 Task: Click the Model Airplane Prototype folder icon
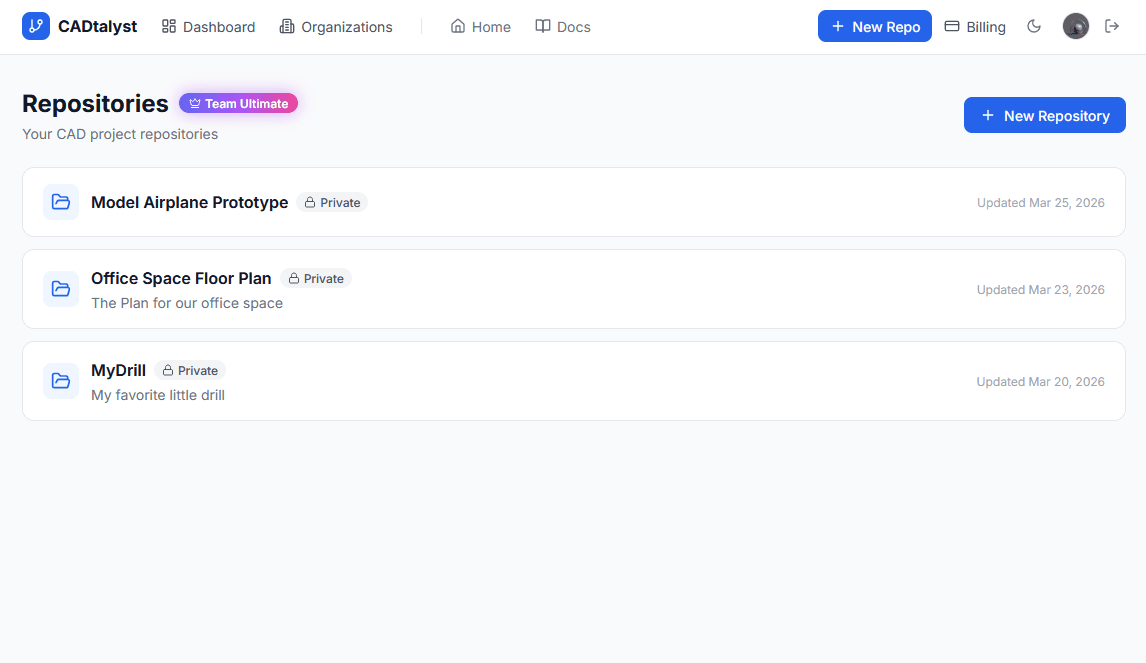(60, 201)
